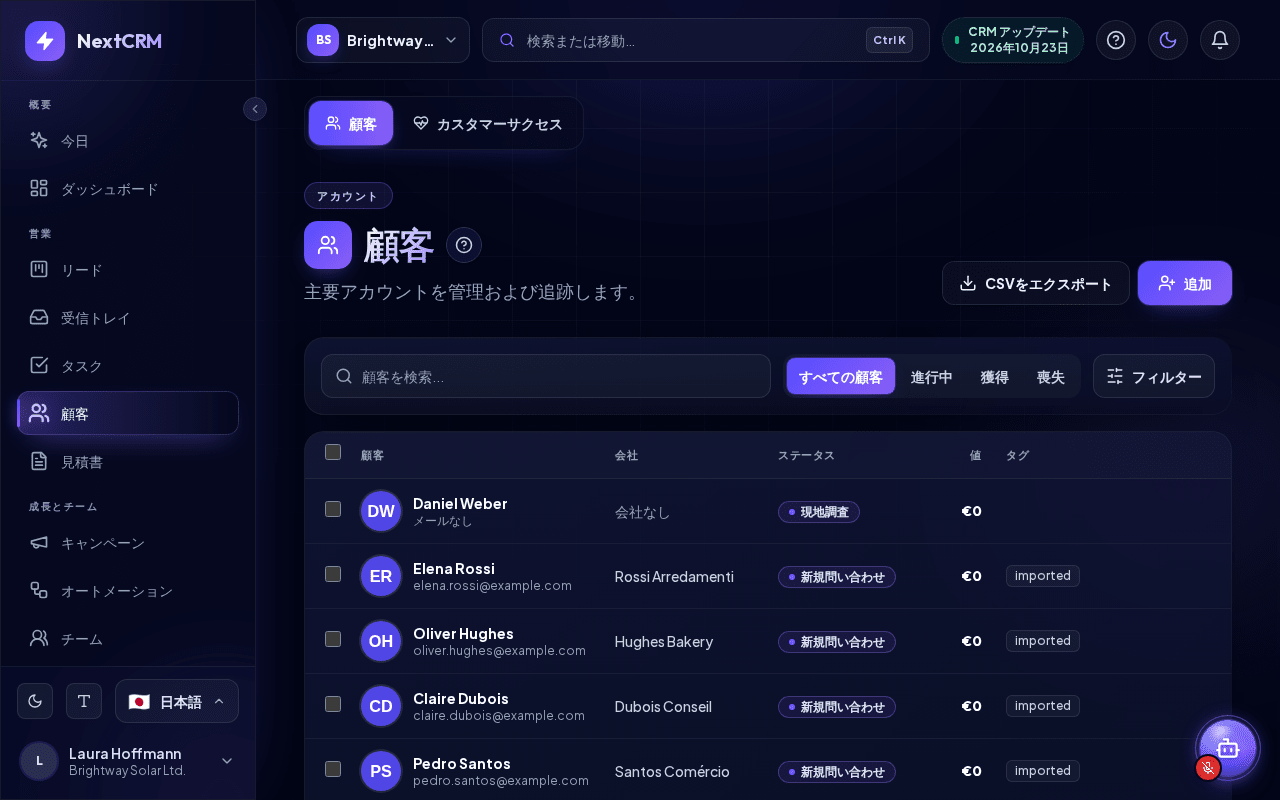Click the CSVをエクスポート button
The image size is (1280, 800).
tap(1036, 283)
